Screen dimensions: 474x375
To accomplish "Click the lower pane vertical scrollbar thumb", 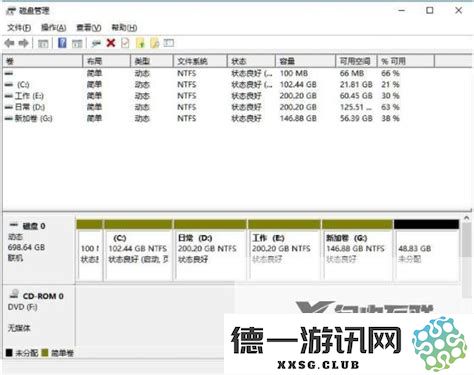I will 467,240.
